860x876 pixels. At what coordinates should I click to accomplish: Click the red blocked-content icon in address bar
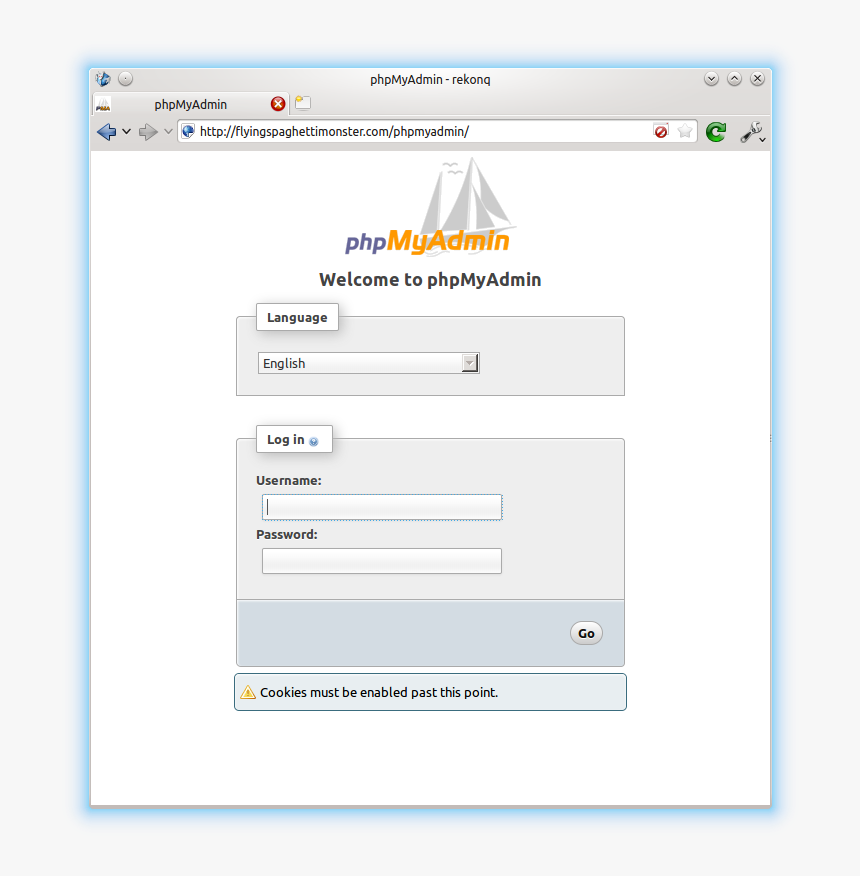pos(661,131)
